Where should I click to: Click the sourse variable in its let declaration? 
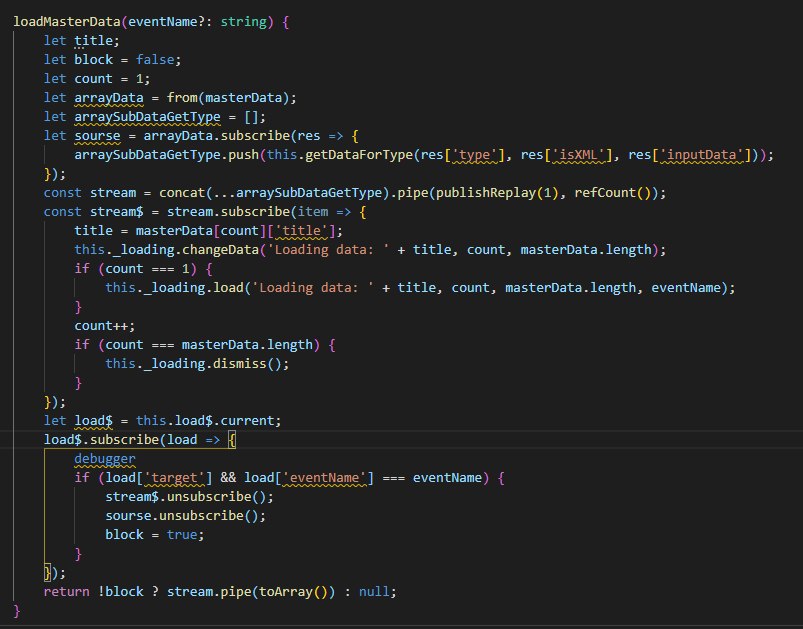[97, 135]
